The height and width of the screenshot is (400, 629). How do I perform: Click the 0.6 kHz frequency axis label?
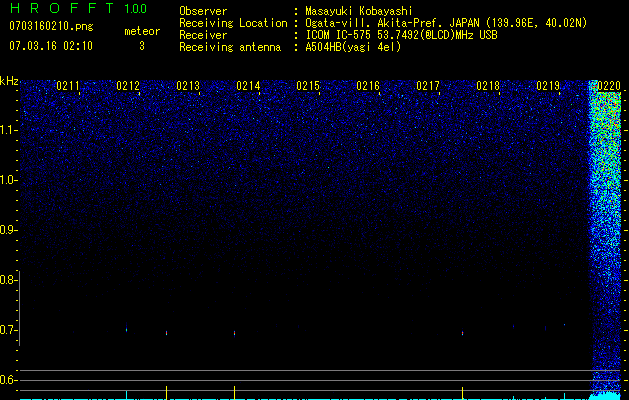point(9,380)
